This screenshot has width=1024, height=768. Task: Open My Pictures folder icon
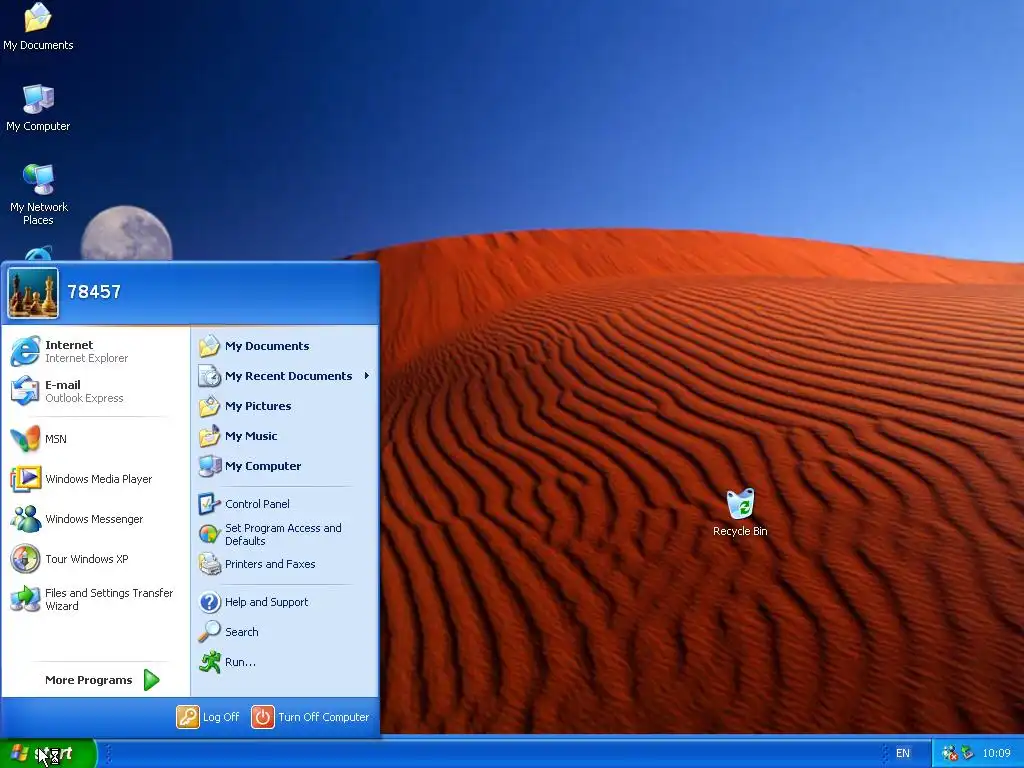coord(209,406)
